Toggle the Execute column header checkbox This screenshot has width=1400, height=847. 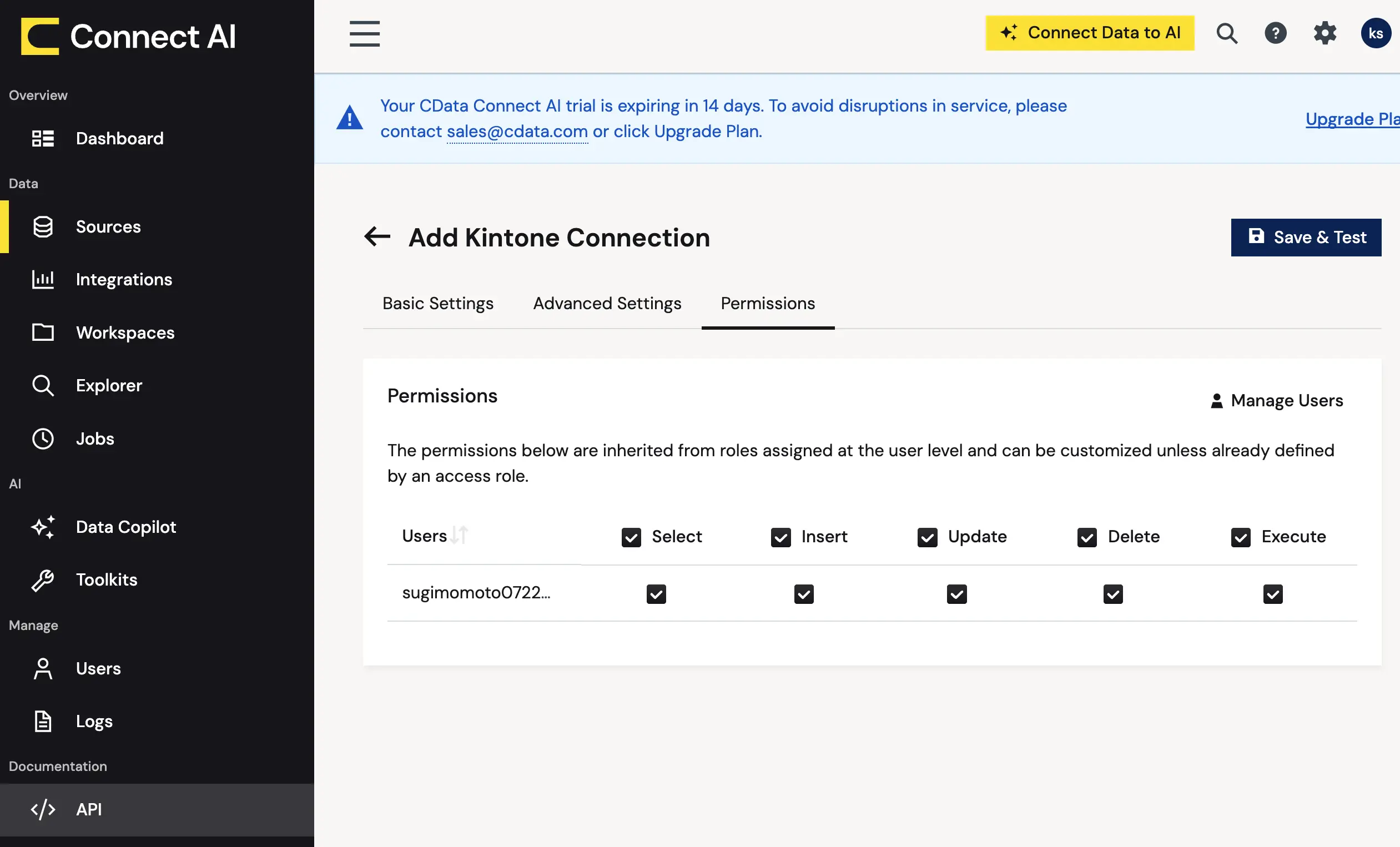[1241, 537]
